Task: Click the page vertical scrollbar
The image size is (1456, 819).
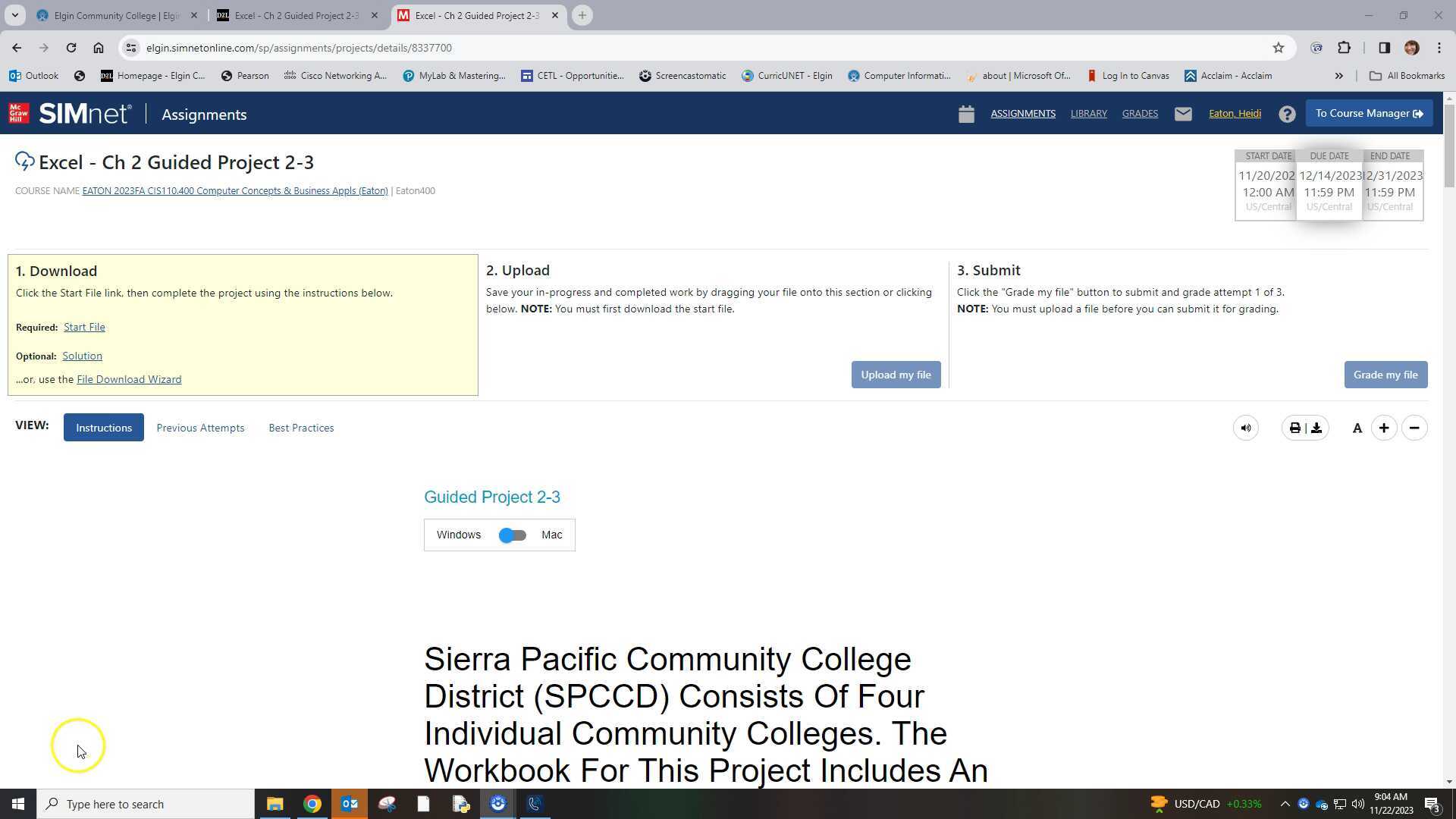Action: point(1449,144)
